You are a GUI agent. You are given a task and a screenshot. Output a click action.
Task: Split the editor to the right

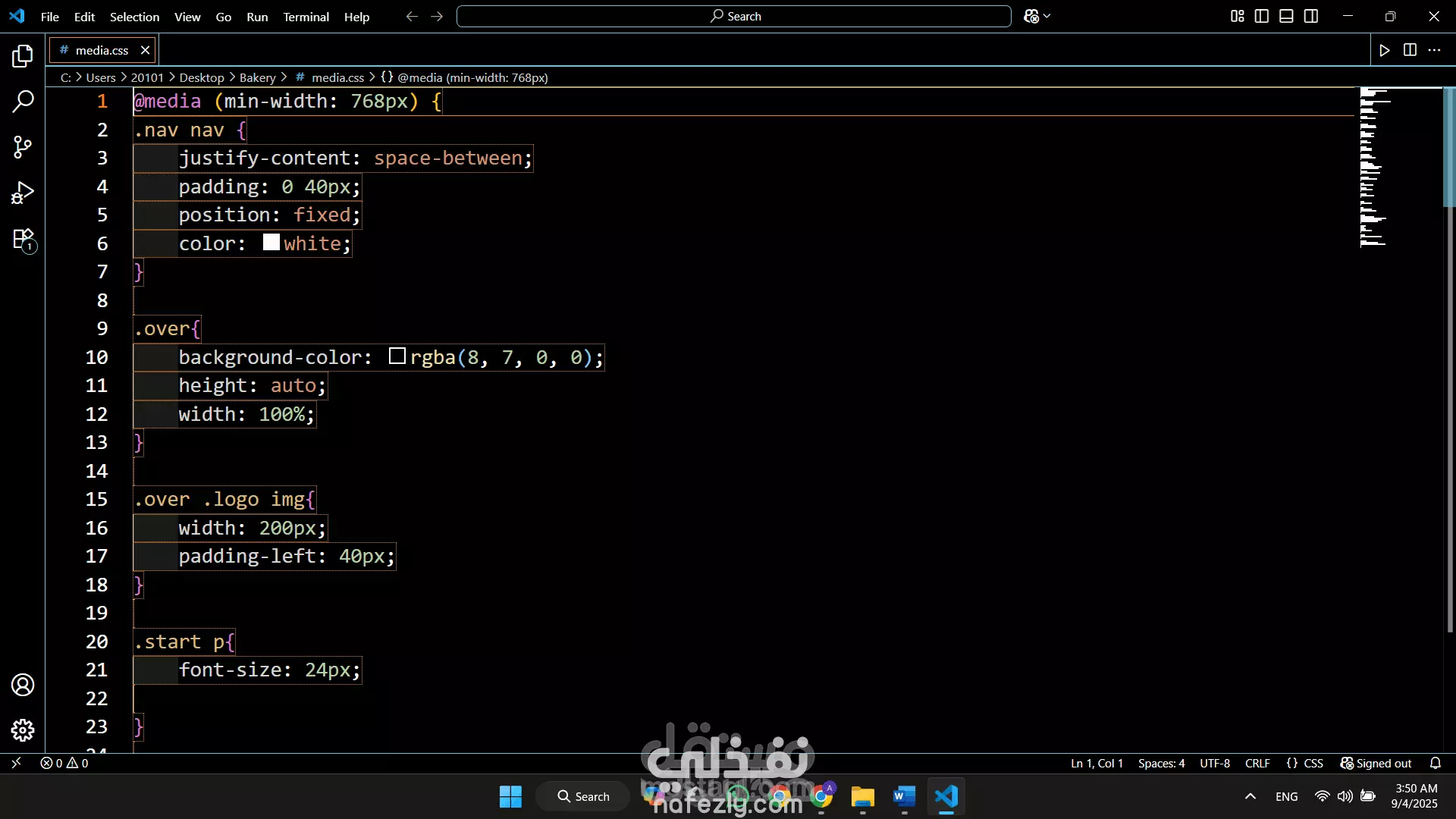click(x=1410, y=50)
